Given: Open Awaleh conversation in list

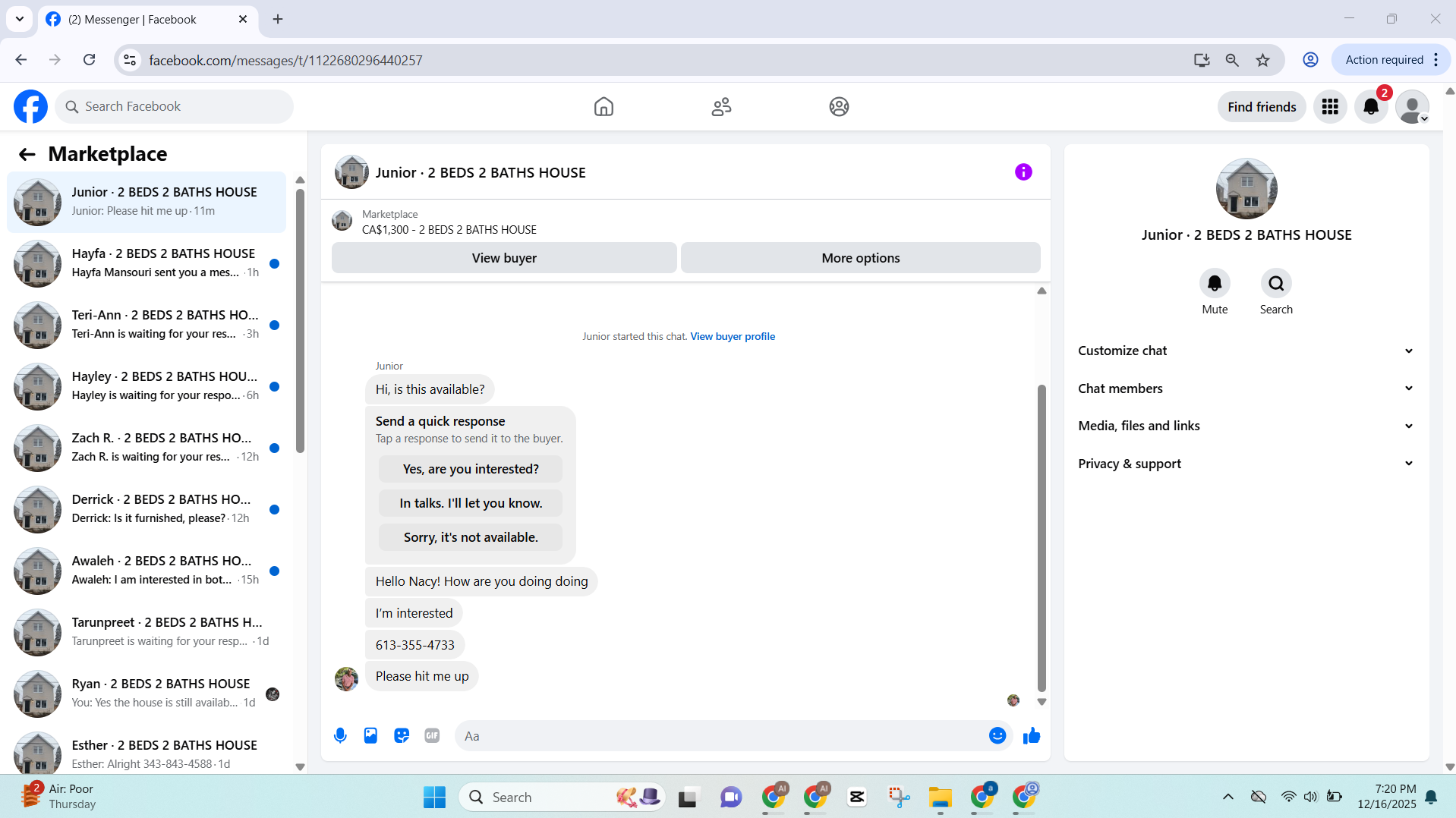Looking at the screenshot, I should tap(147, 571).
